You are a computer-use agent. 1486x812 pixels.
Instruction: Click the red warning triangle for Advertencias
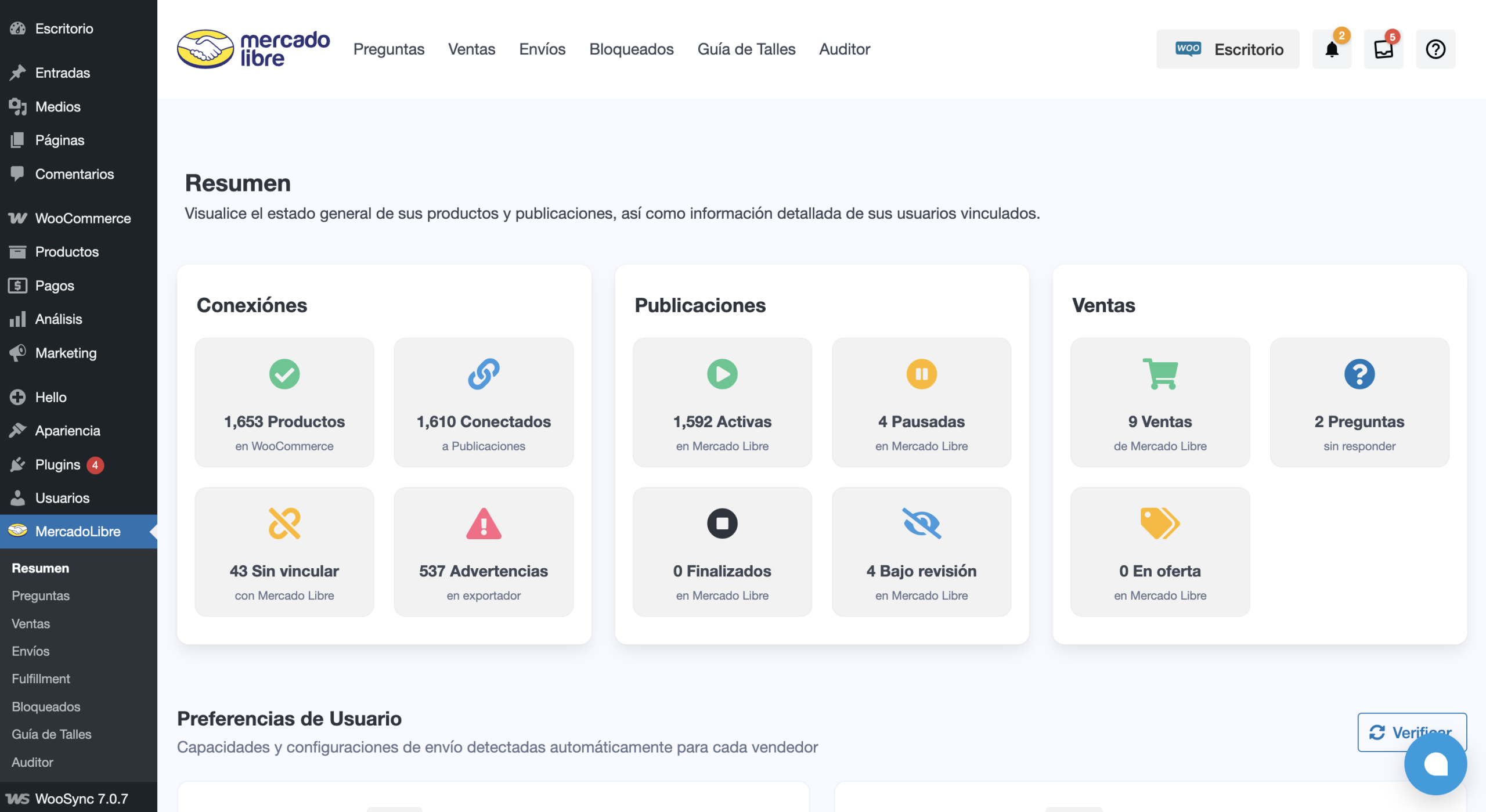[x=484, y=524]
